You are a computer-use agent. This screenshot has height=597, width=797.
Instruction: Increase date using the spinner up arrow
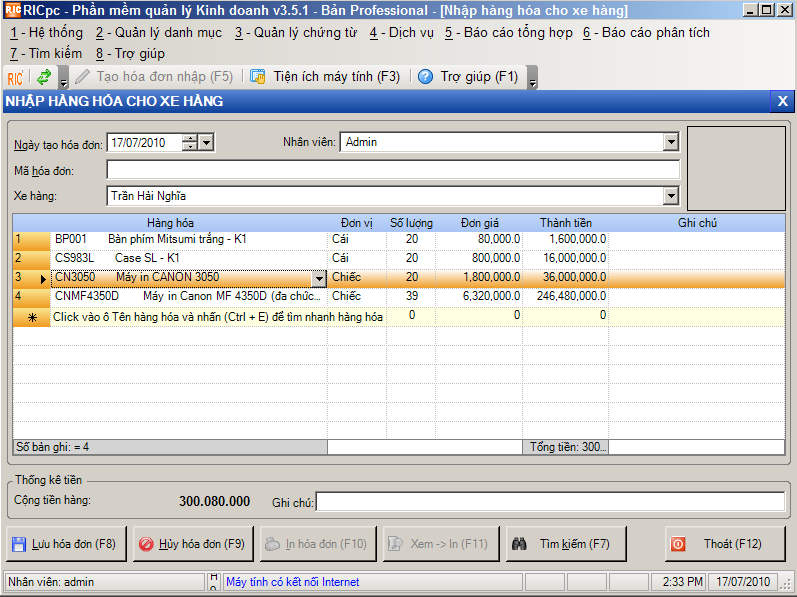pyautogui.click(x=190, y=138)
